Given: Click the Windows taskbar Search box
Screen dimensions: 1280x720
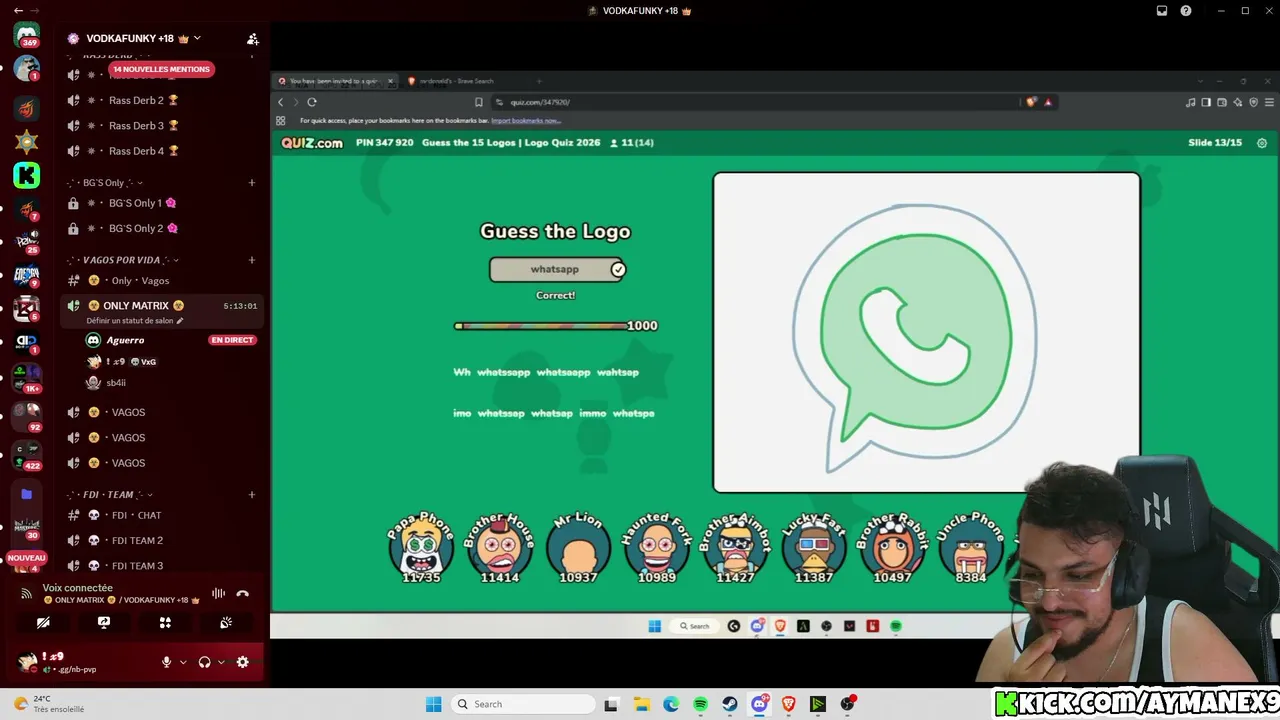Looking at the screenshot, I should (x=522, y=704).
